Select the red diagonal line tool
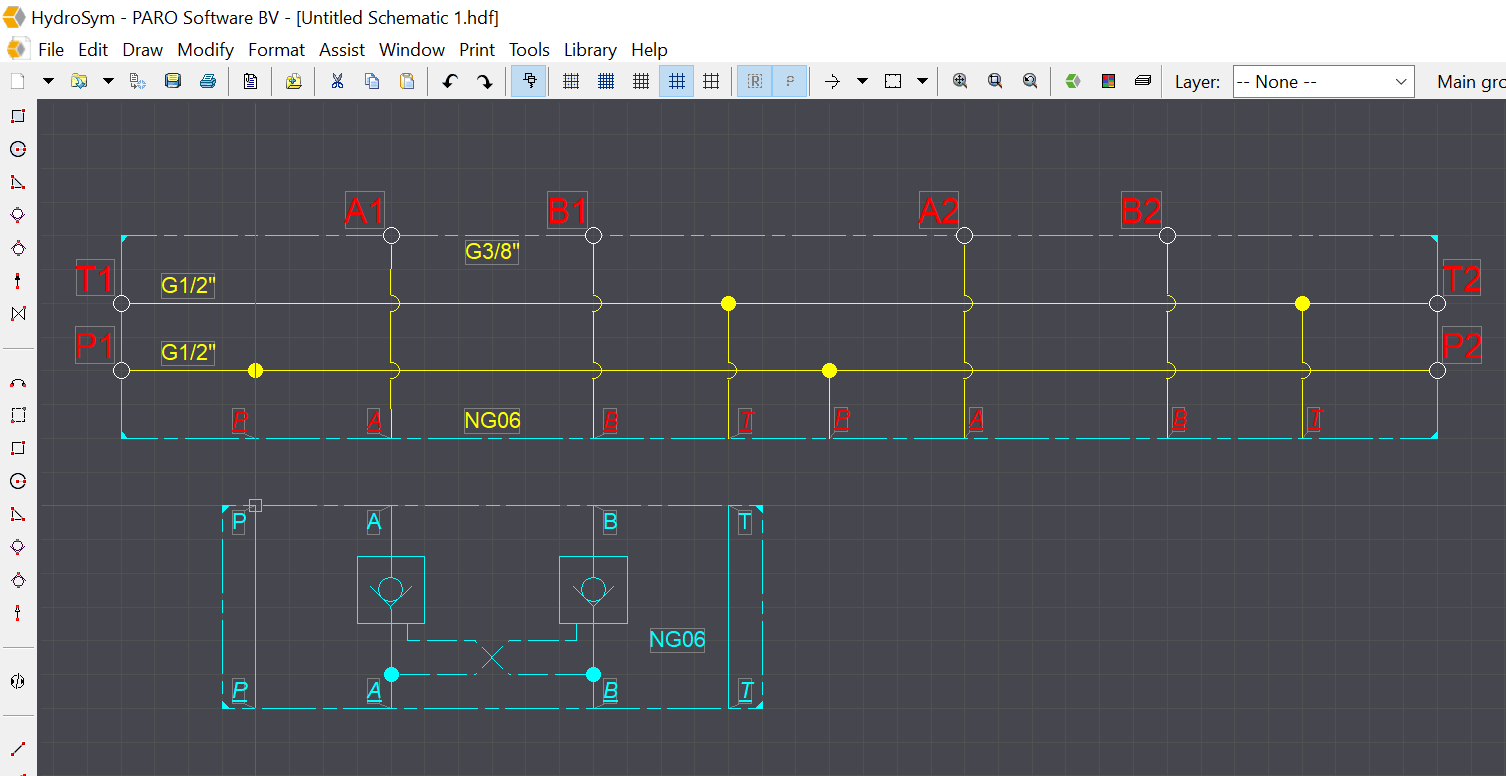 click(x=17, y=749)
